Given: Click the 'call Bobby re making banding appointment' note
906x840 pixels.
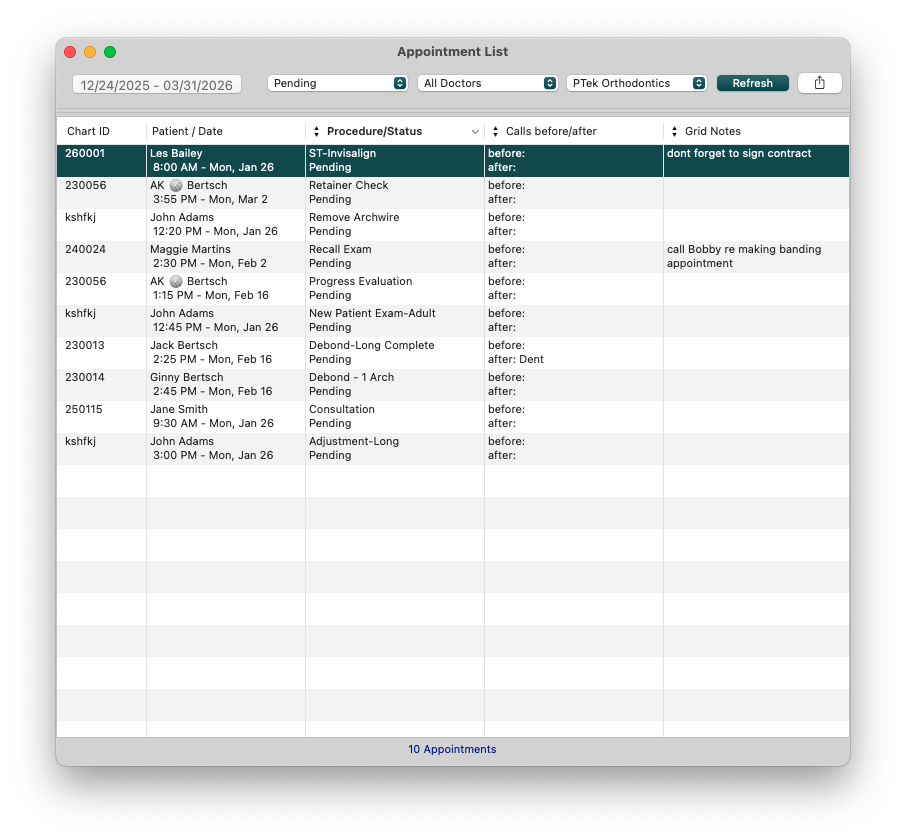Looking at the screenshot, I should pos(744,256).
